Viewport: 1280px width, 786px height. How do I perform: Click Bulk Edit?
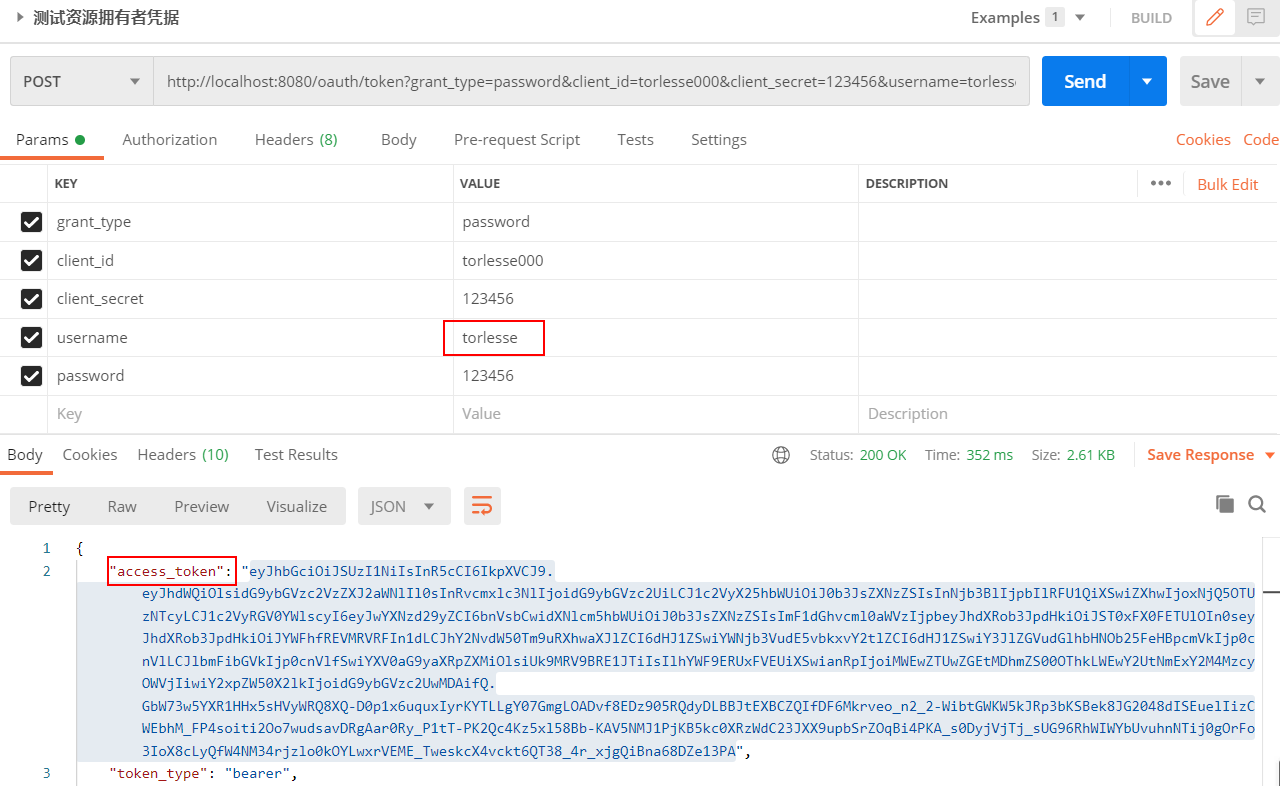(x=1227, y=184)
